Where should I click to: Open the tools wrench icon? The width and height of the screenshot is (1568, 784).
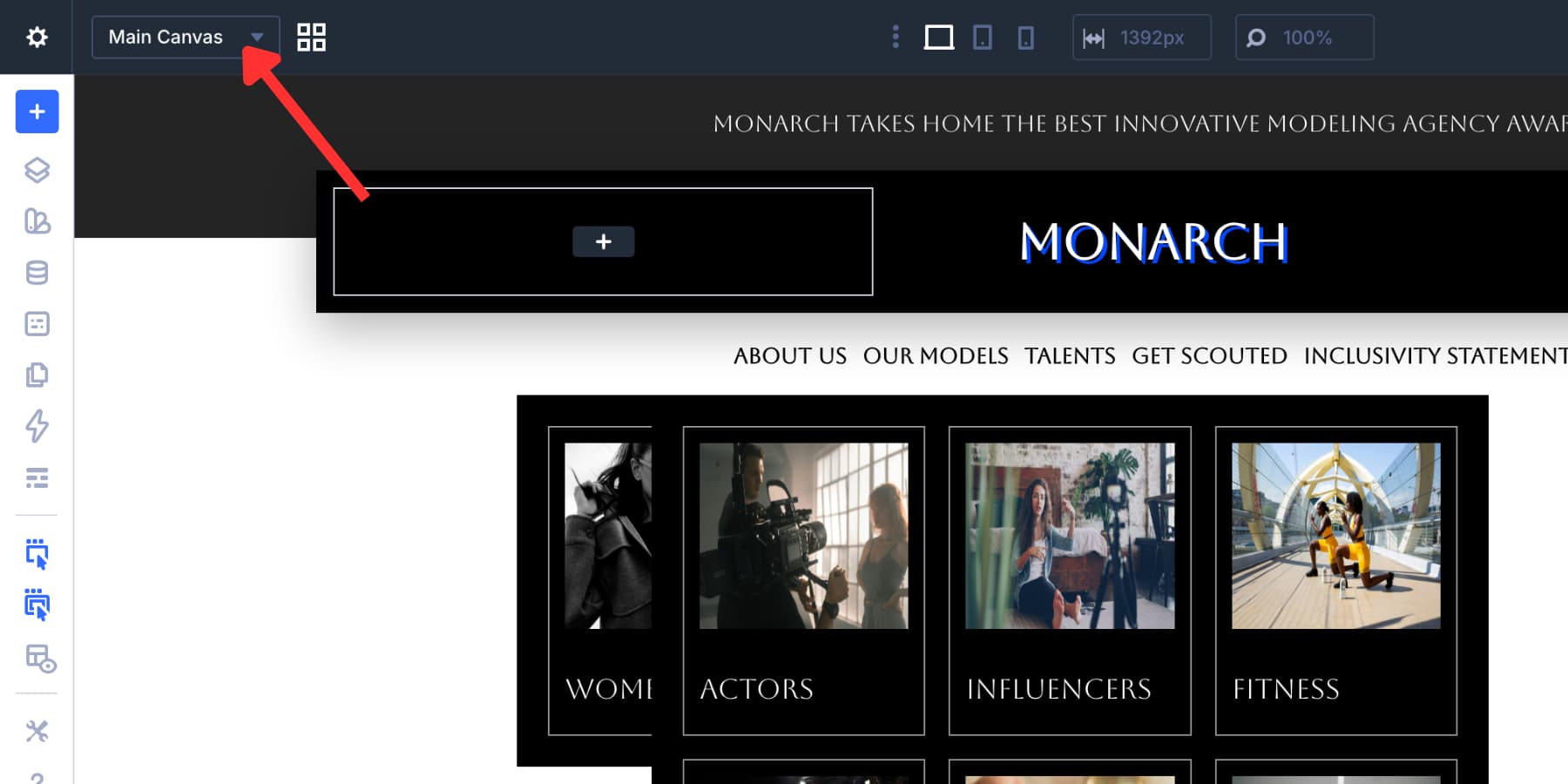(x=37, y=731)
